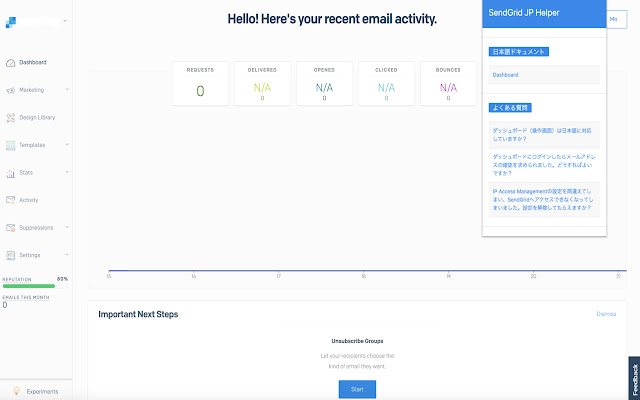
Task: Open the account name dropdown arrow
Action: click(x=65, y=21)
